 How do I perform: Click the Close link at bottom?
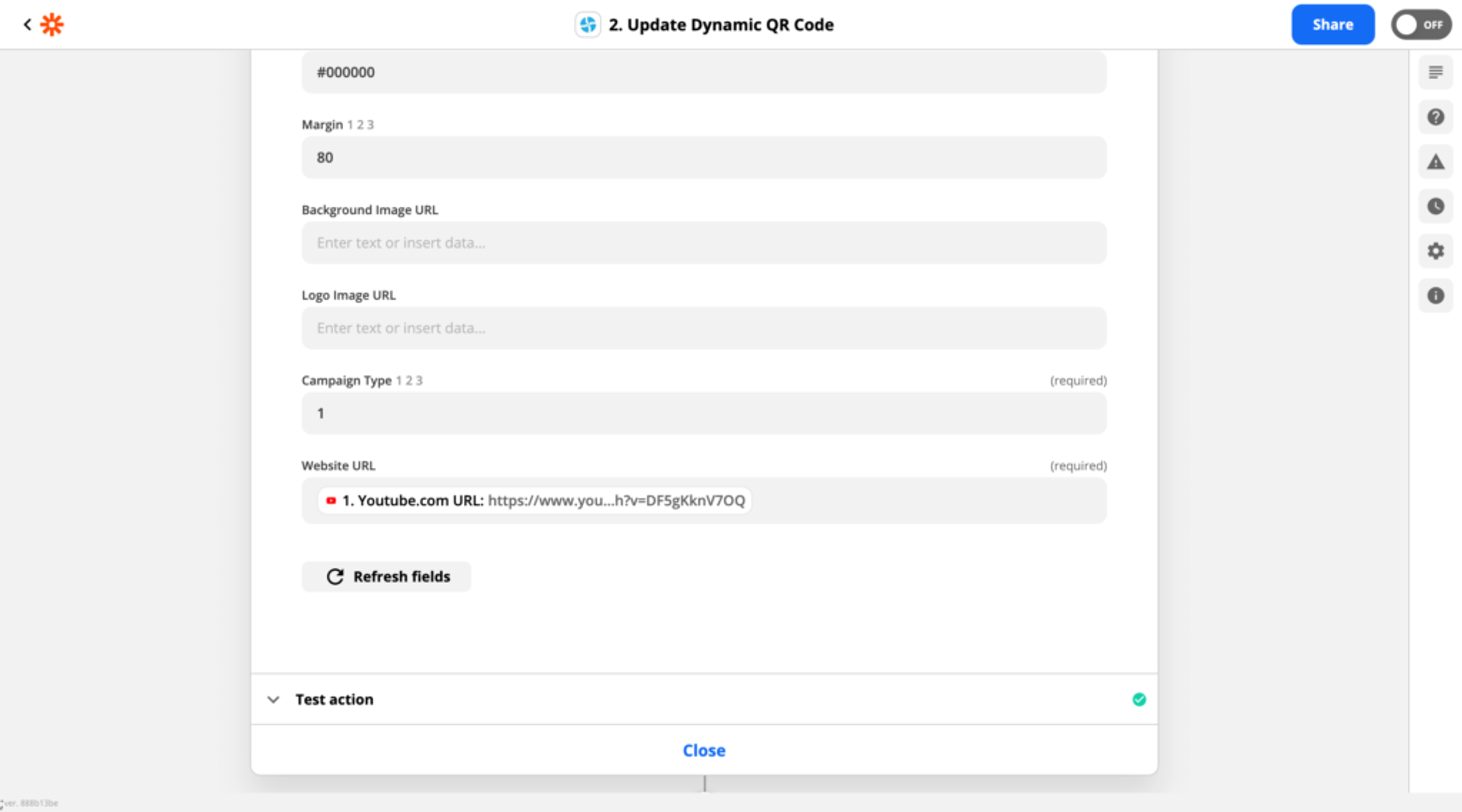click(704, 750)
